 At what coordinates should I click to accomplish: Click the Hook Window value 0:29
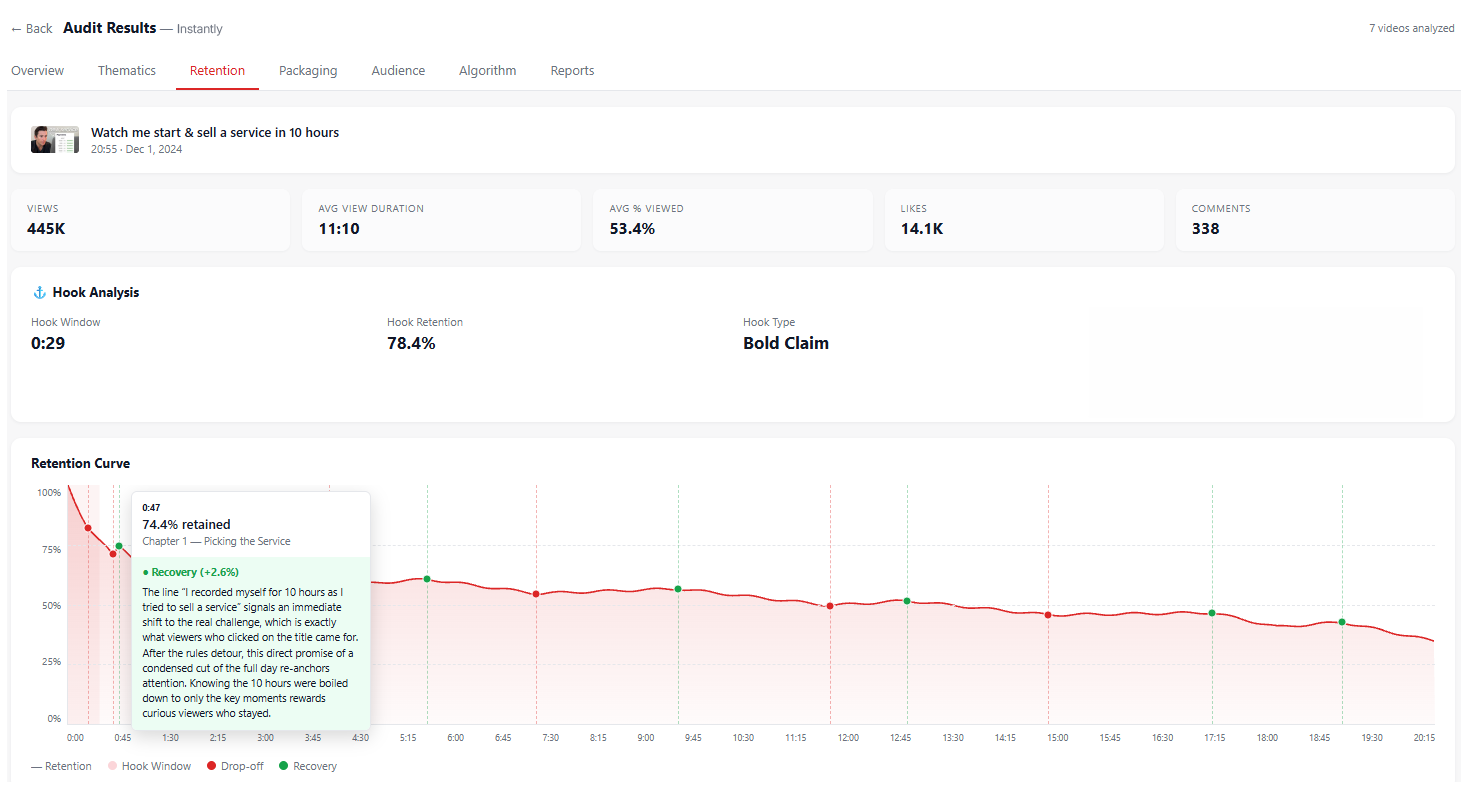(49, 344)
